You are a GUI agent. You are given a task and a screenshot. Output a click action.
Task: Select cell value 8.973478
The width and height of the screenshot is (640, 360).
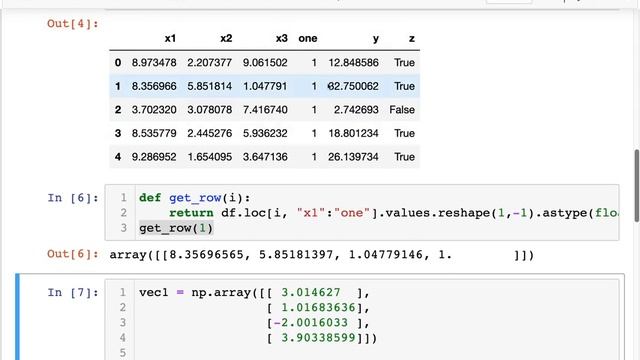coord(154,62)
